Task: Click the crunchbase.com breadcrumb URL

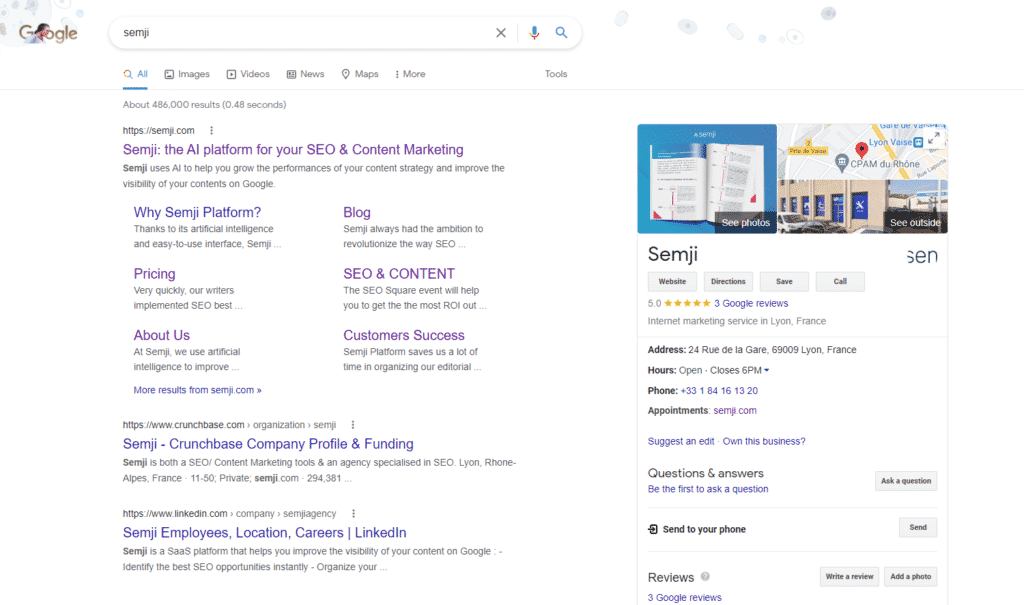Action: point(229,425)
